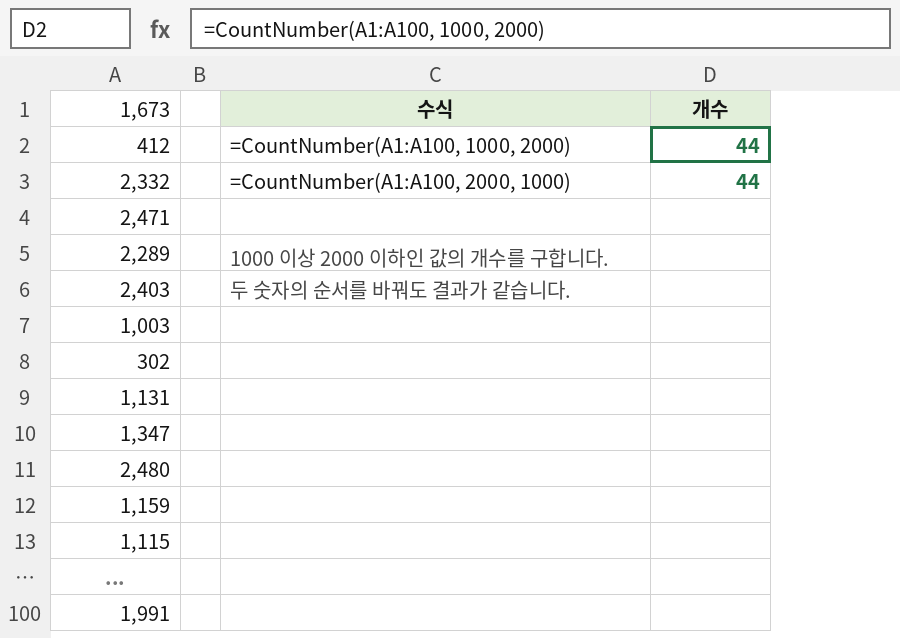Select row 8 header
The height and width of the screenshot is (638, 900).
[25, 361]
